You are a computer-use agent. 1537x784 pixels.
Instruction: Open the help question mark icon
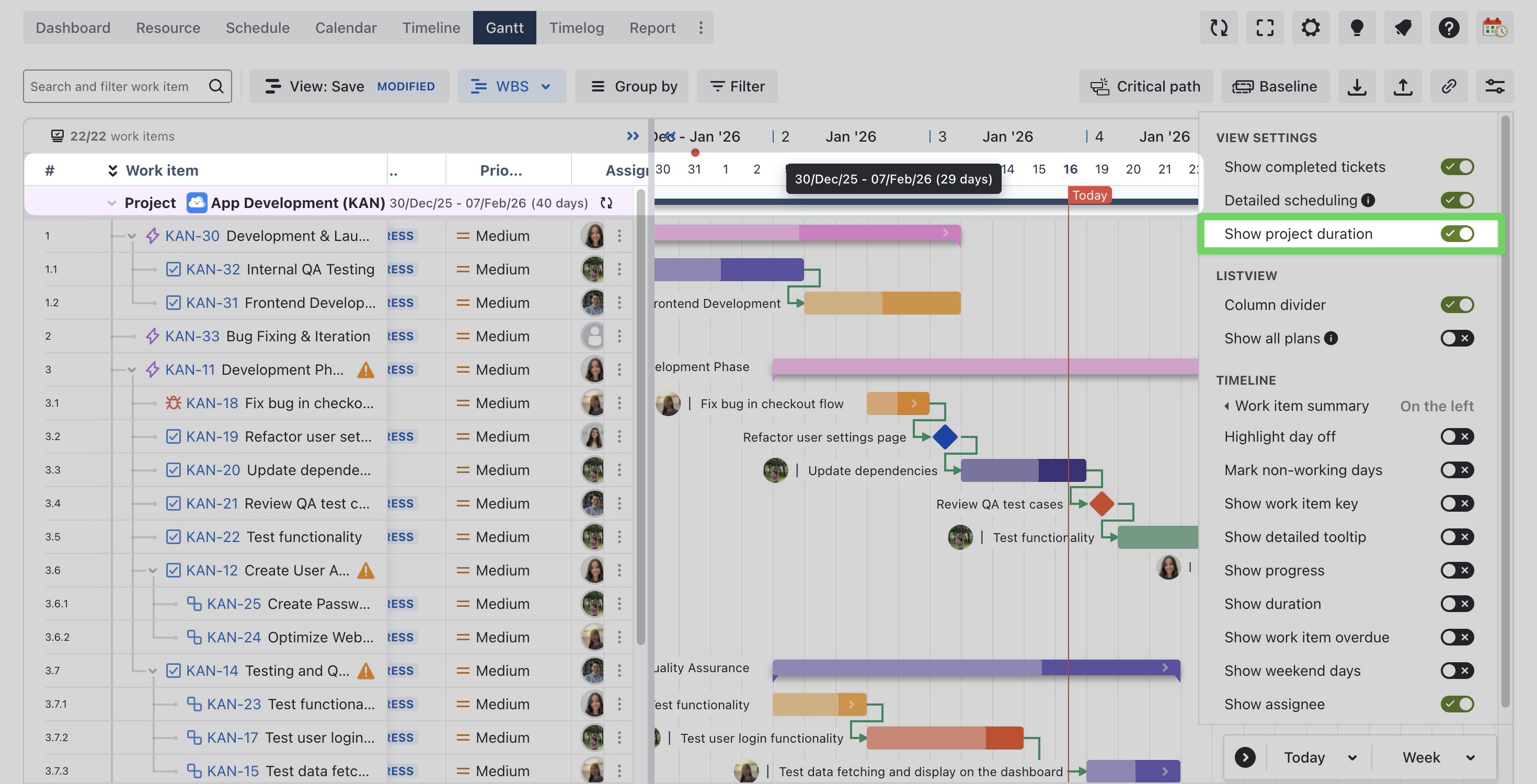[x=1449, y=28]
